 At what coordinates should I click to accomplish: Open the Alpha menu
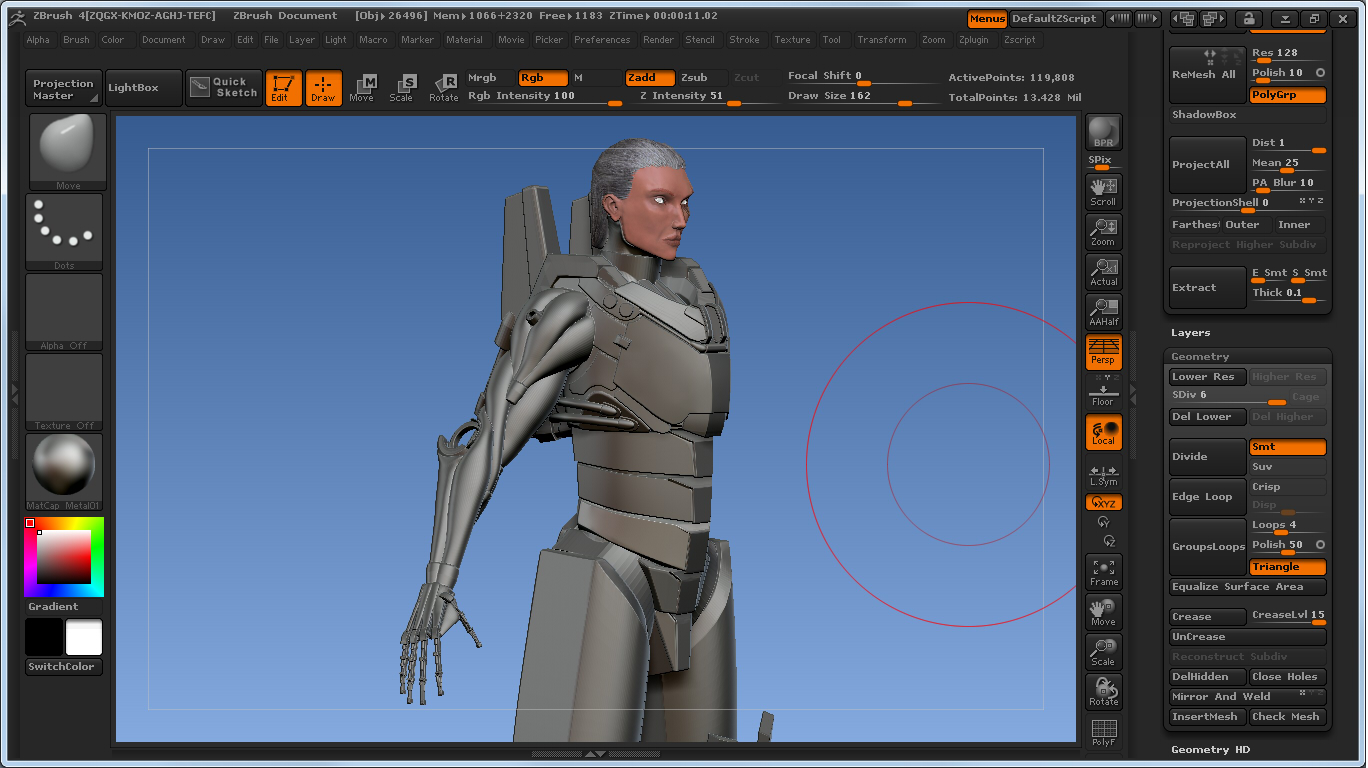(38, 40)
